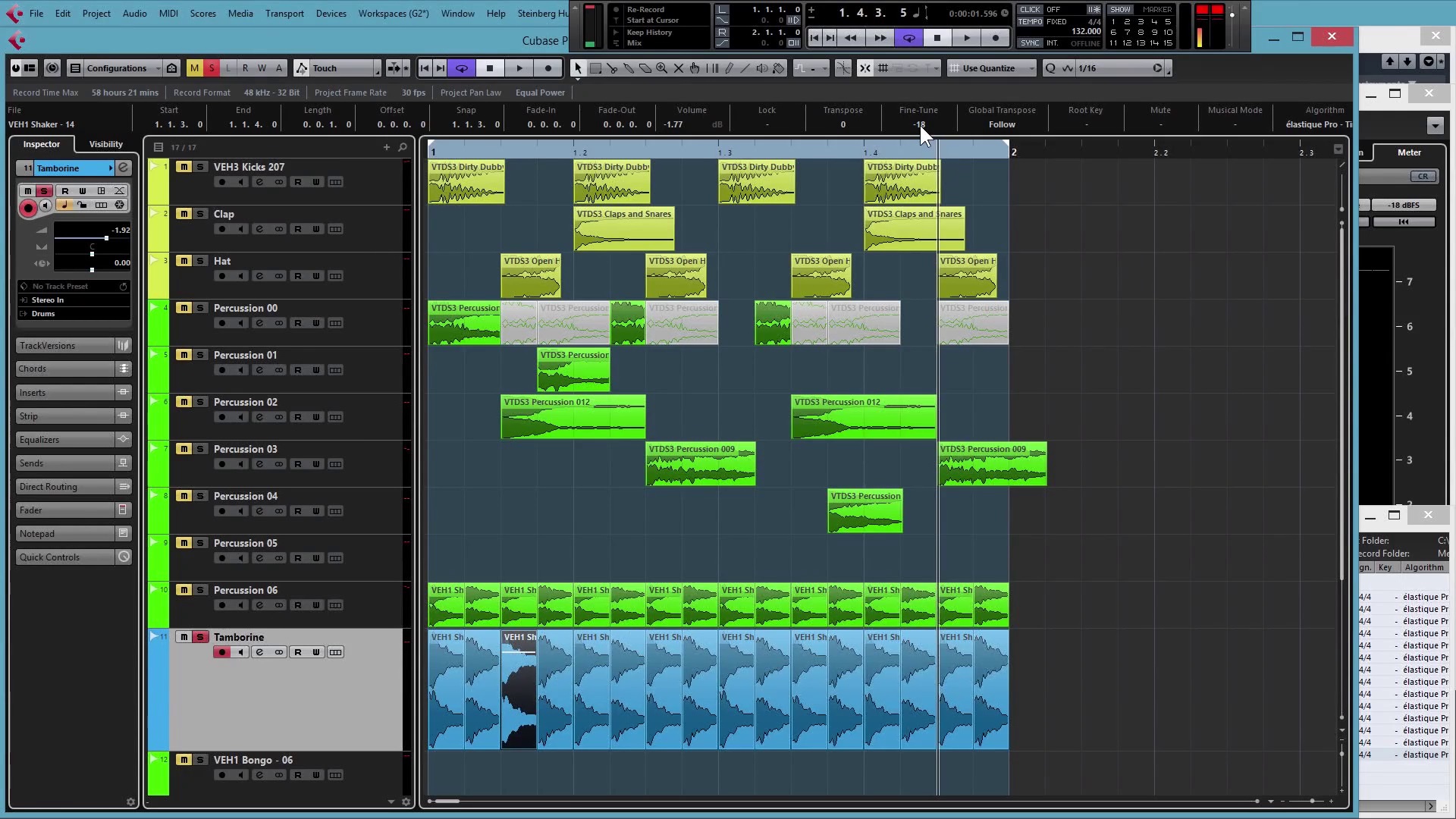Activate the Zoom magnifier tool

662,68
